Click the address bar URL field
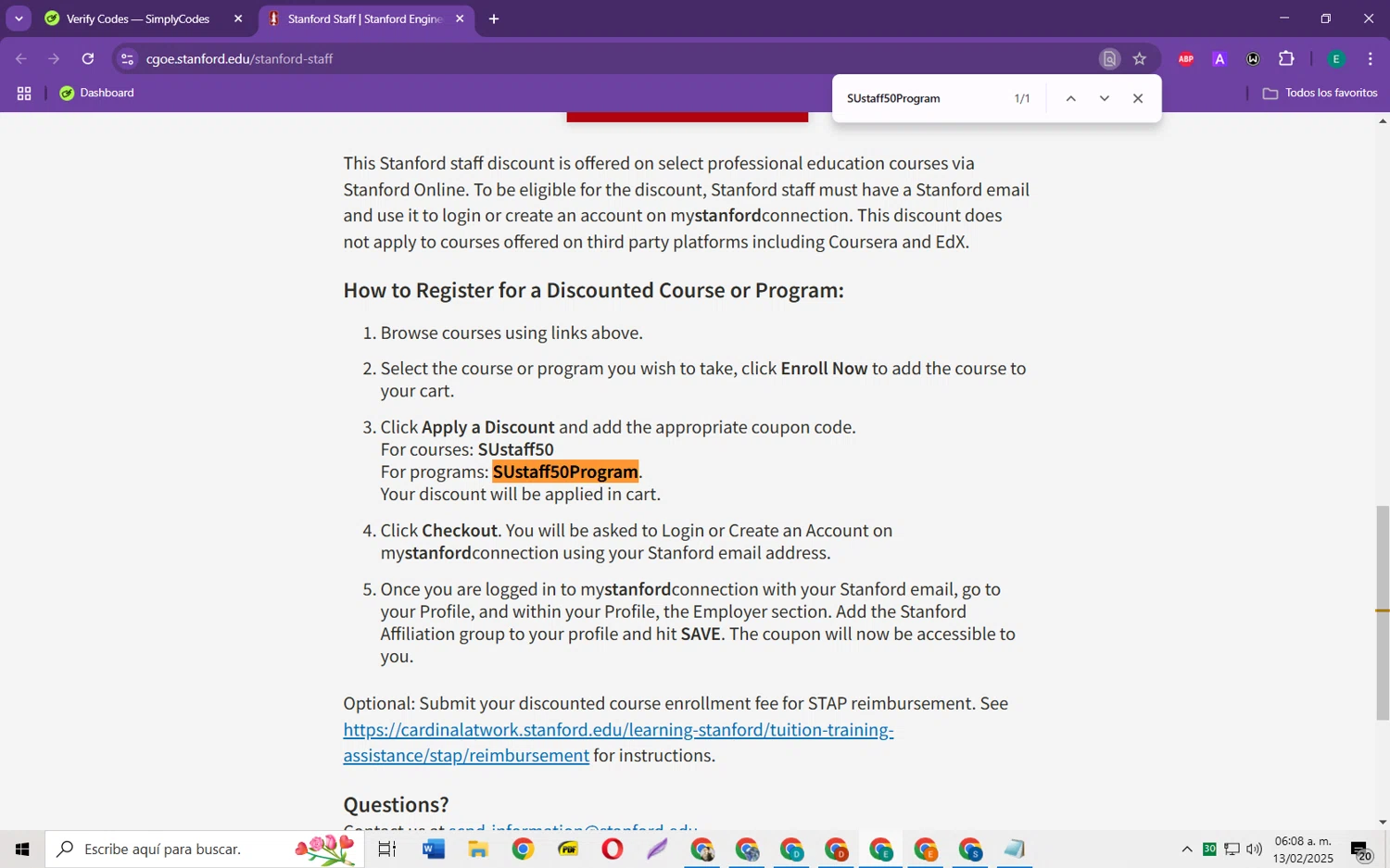 pyautogui.click(x=612, y=58)
